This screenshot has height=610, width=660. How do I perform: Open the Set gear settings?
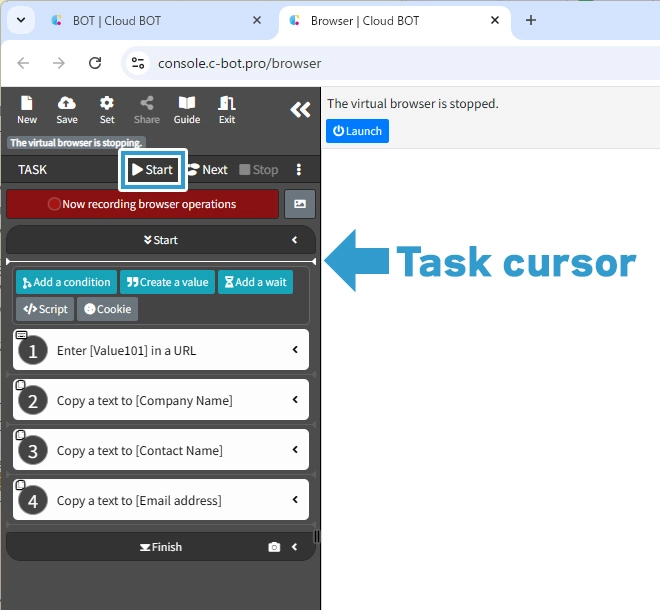pos(107,109)
